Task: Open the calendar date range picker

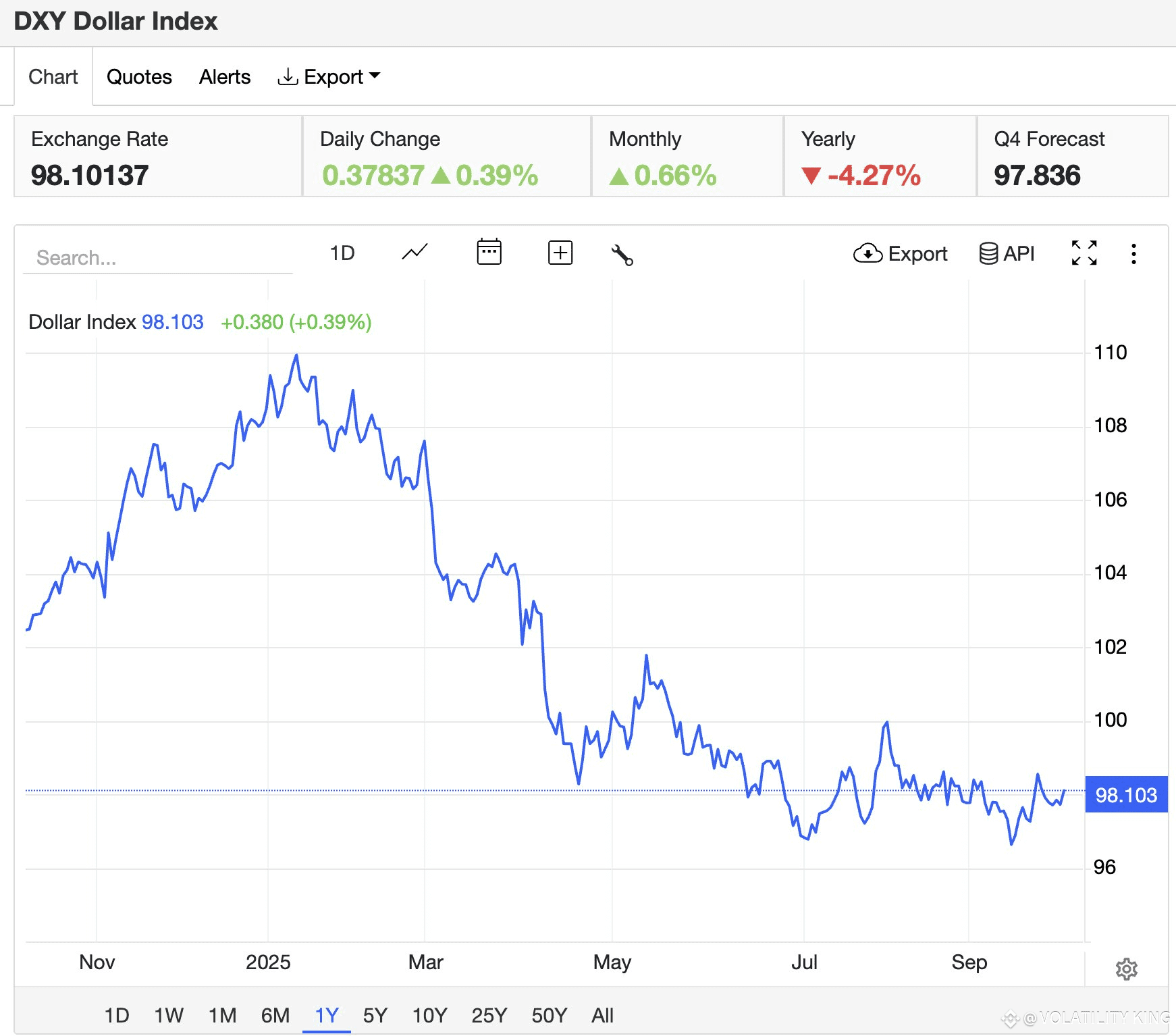Action: pos(489,252)
